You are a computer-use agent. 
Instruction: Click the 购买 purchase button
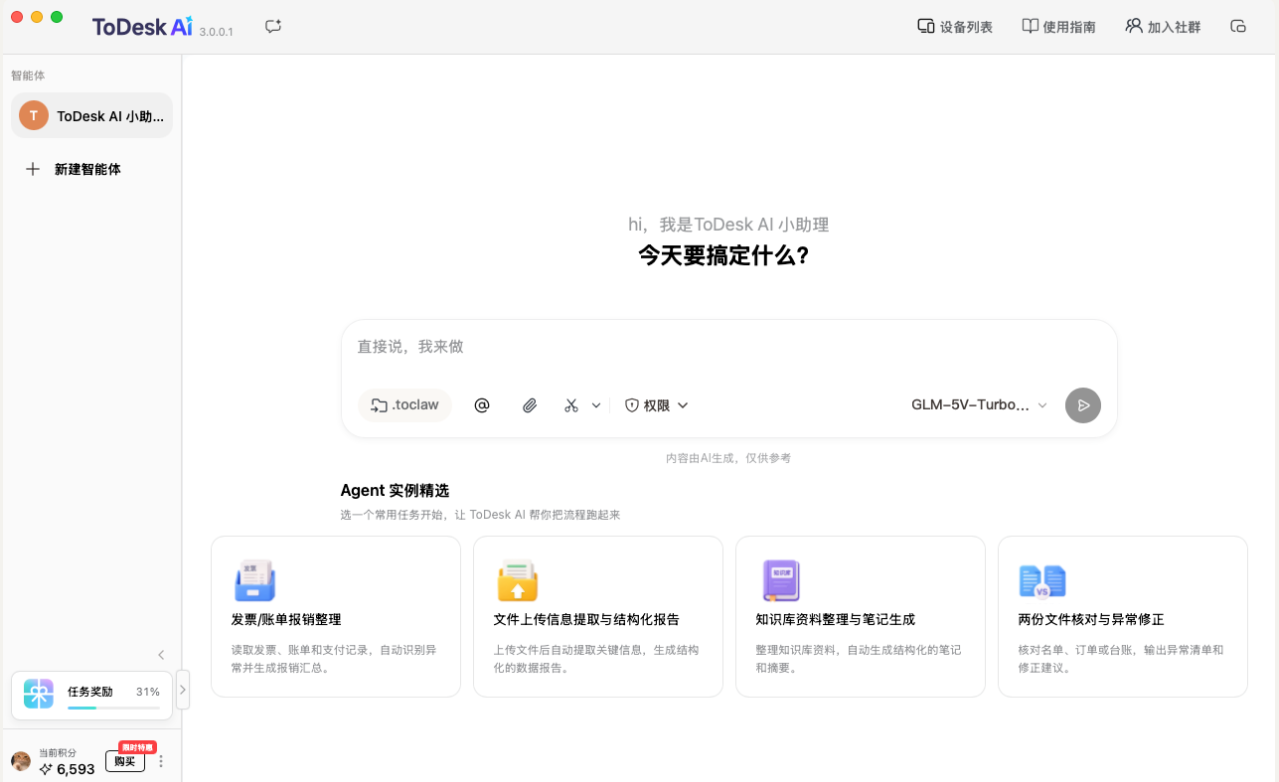point(125,761)
